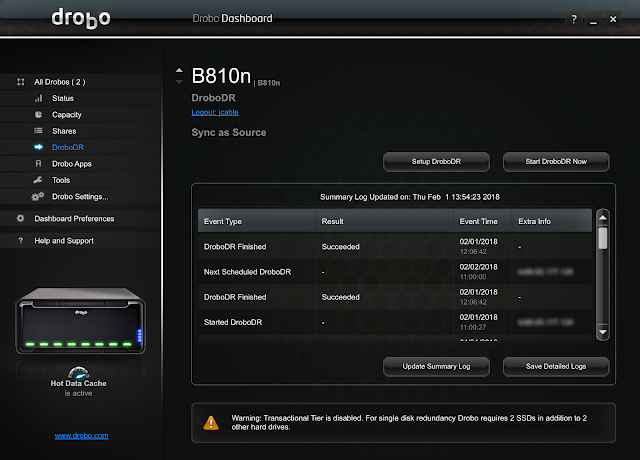Viewport: 640px width, 460px height.
Task: Click the B810n device title
Action: coord(221,76)
